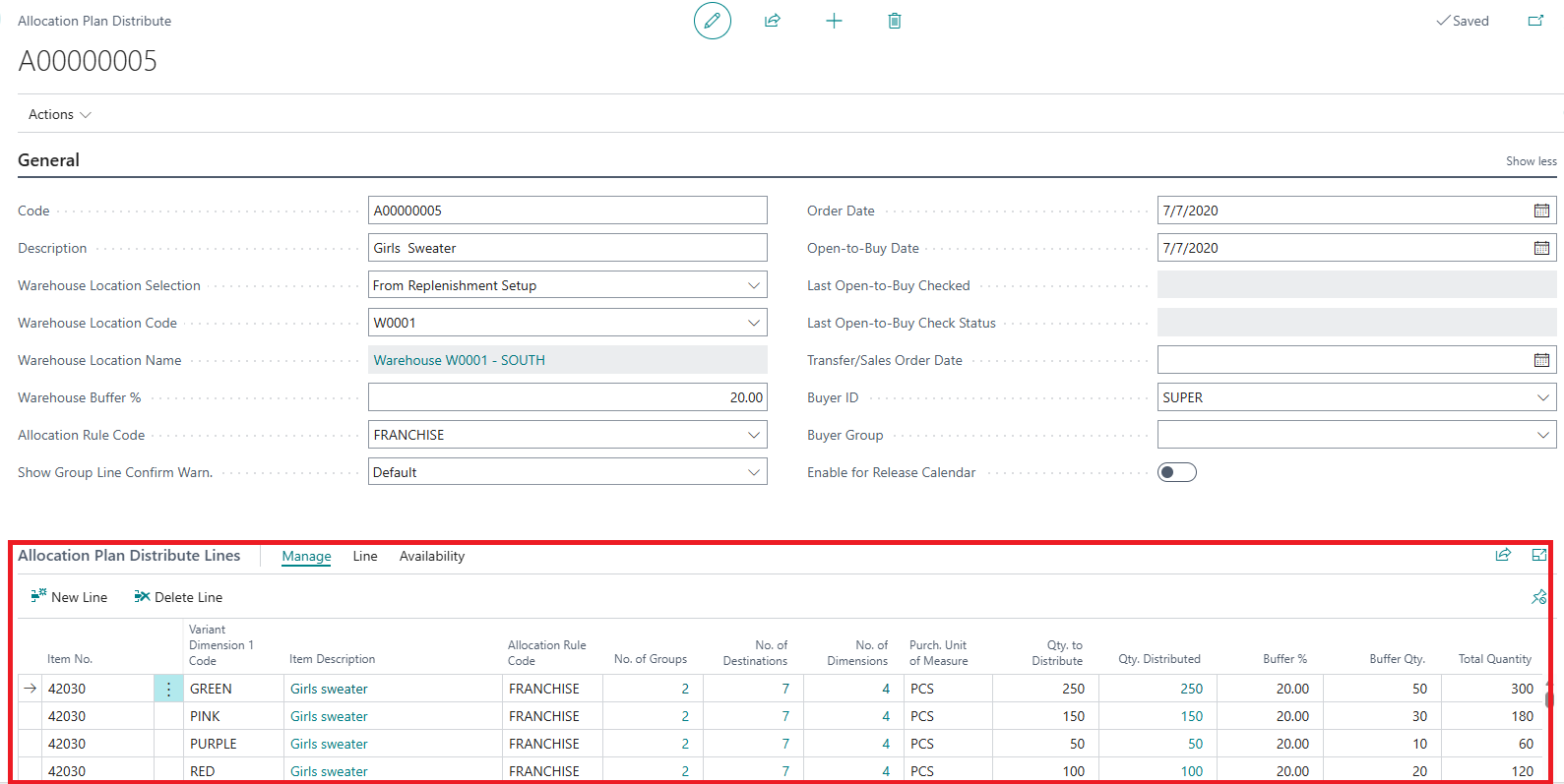Viewport: 1564px width, 784px height.
Task: Open the Order Date calendar picker
Action: pos(1541,211)
